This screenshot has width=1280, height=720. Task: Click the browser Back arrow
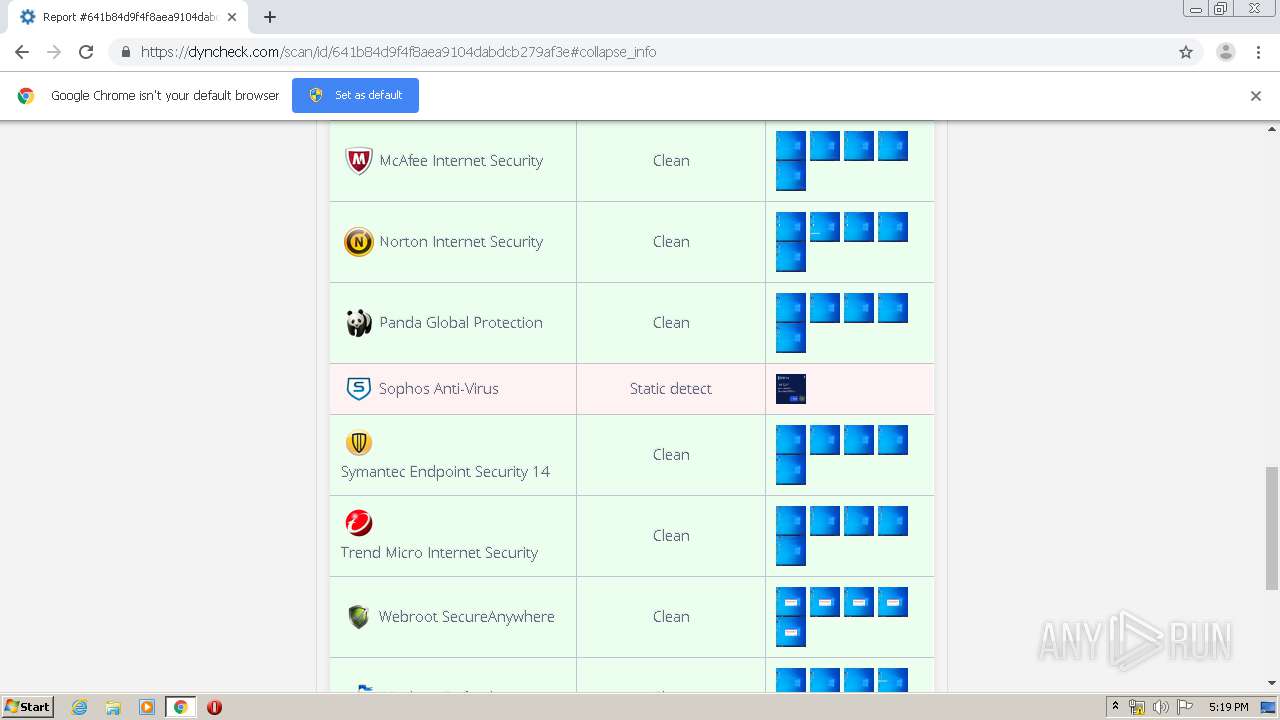(x=22, y=52)
